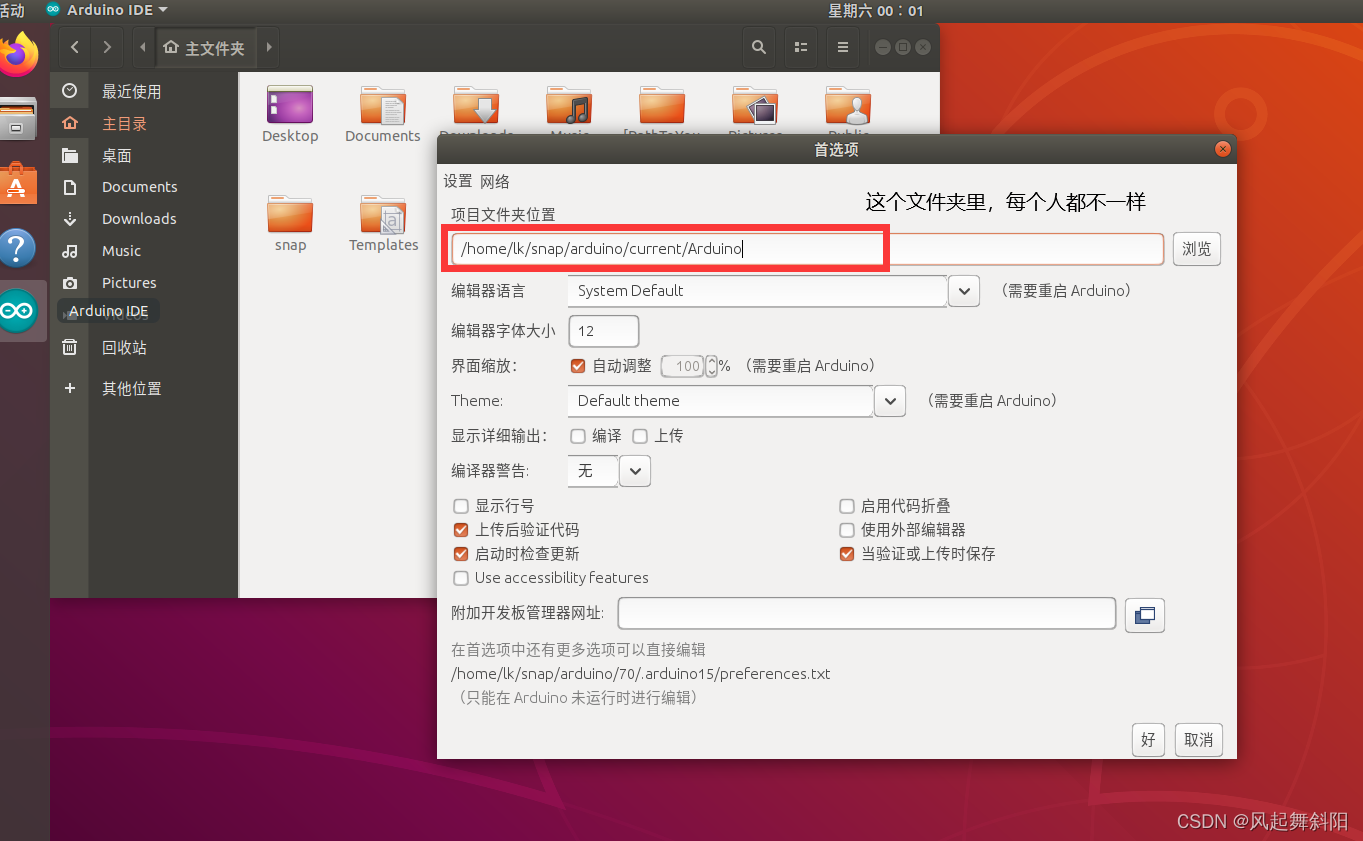This screenshot has height=841, width=1363.
Task: Open the Files hamburger menu
Action: (843, 47)
